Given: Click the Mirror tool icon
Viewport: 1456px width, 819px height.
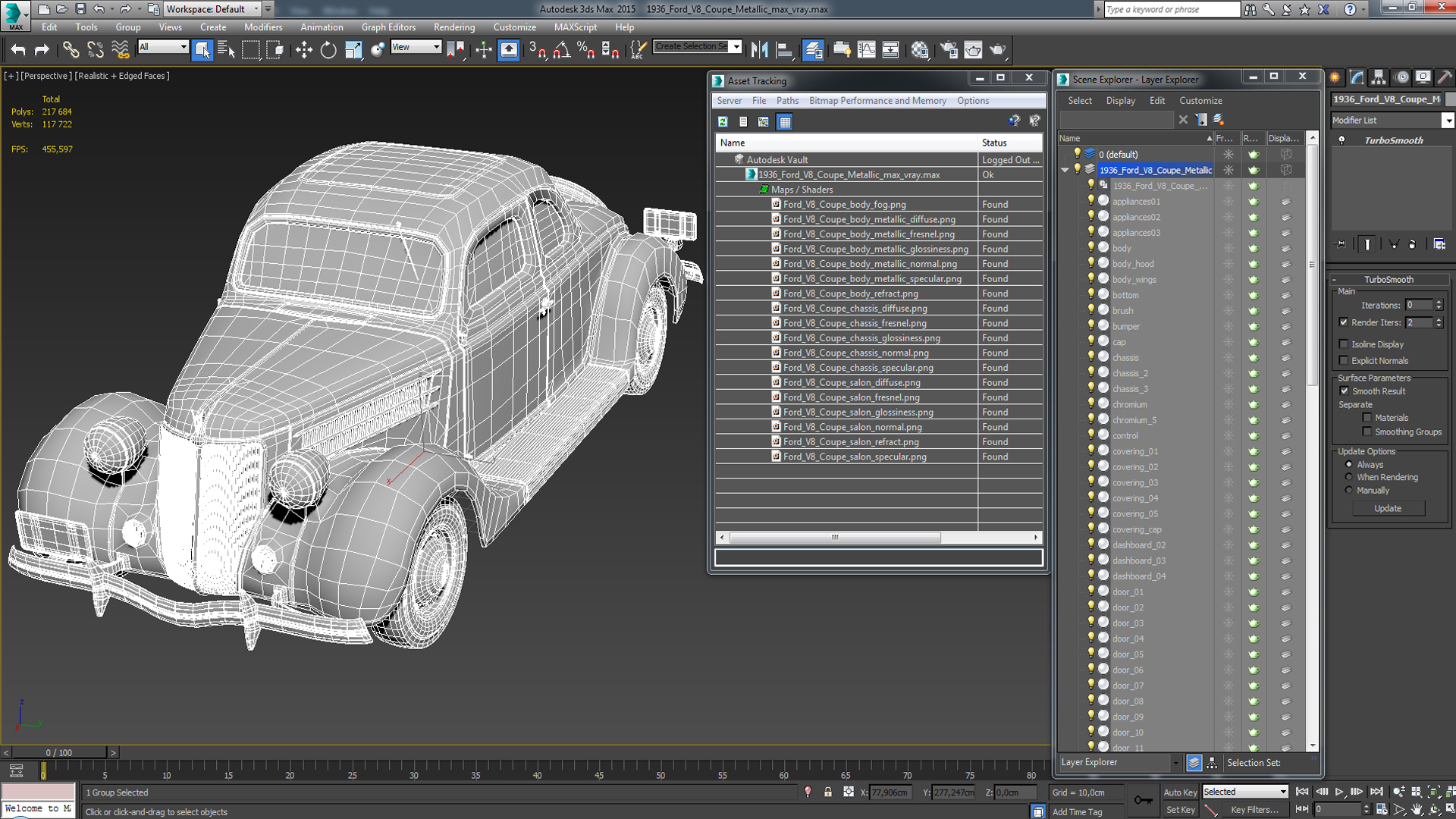Looking at the screenshot, I should coord(759,50).
